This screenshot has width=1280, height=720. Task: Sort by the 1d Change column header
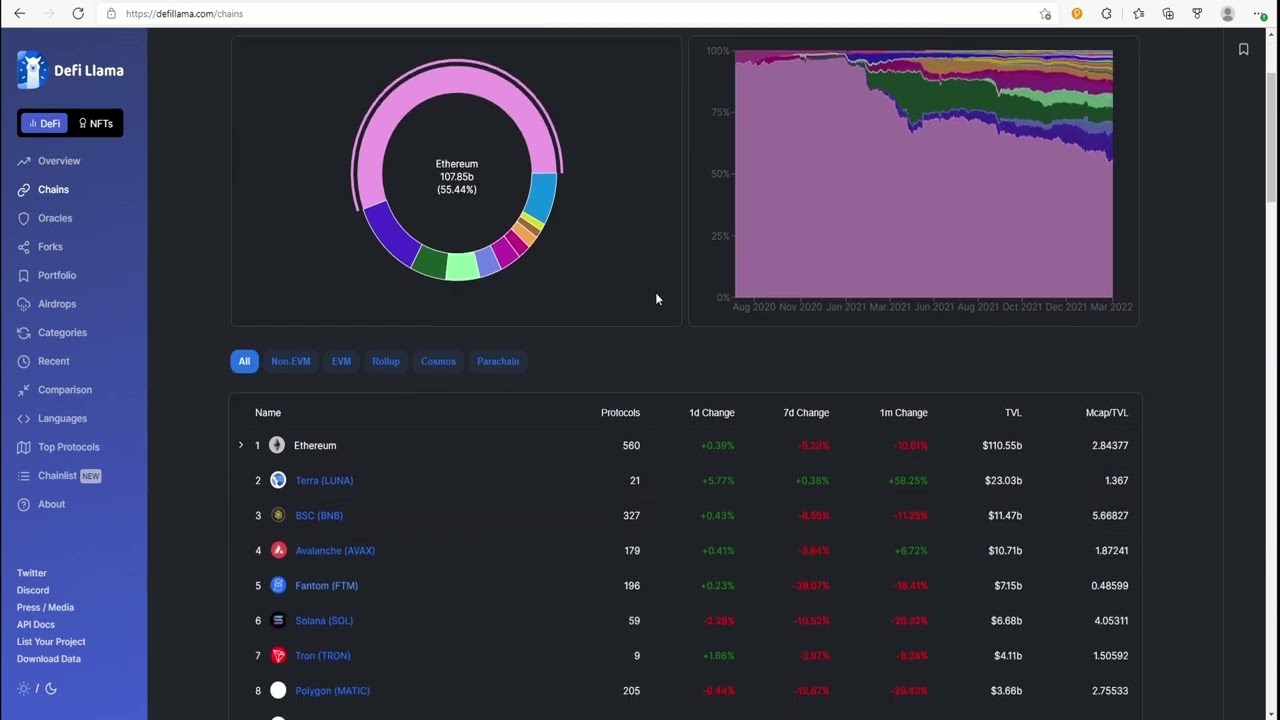coord(712,412)
